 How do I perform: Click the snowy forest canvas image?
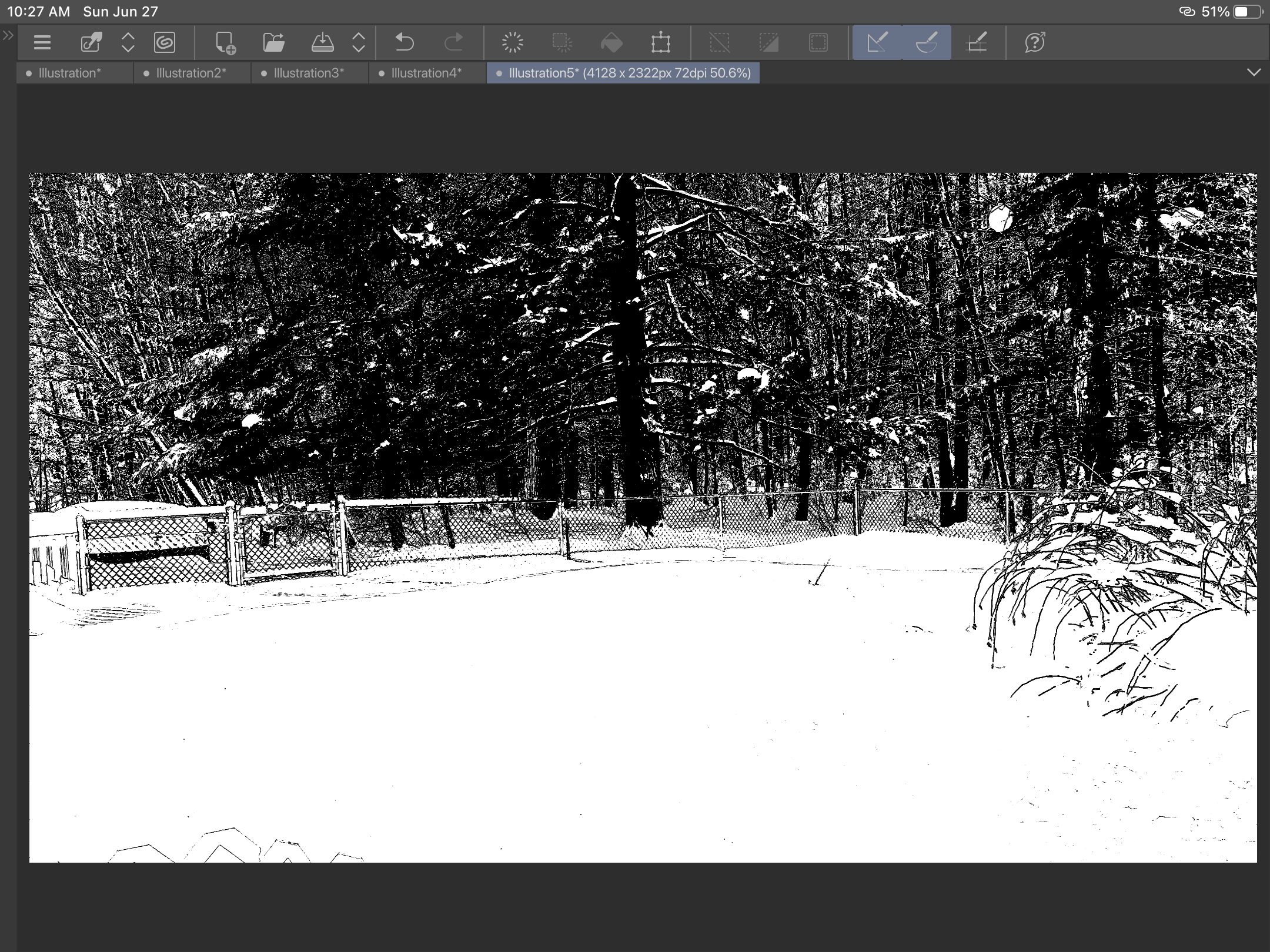click(x=643, y=518)
